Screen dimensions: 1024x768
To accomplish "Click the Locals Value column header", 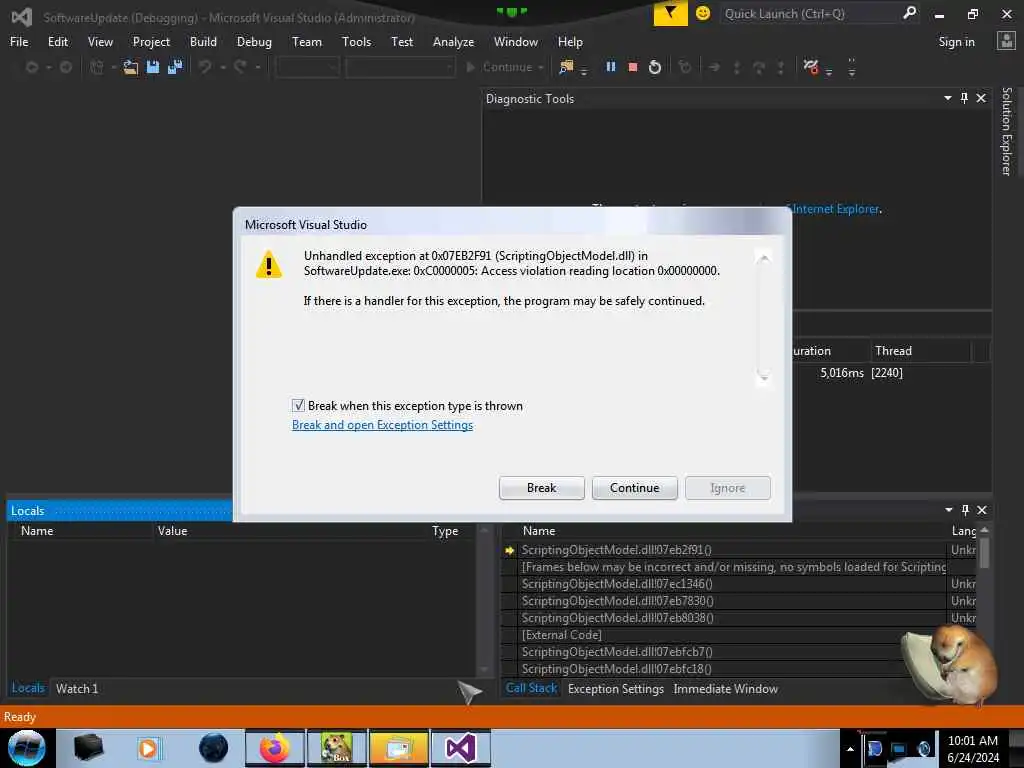I will tap(289, 531).
